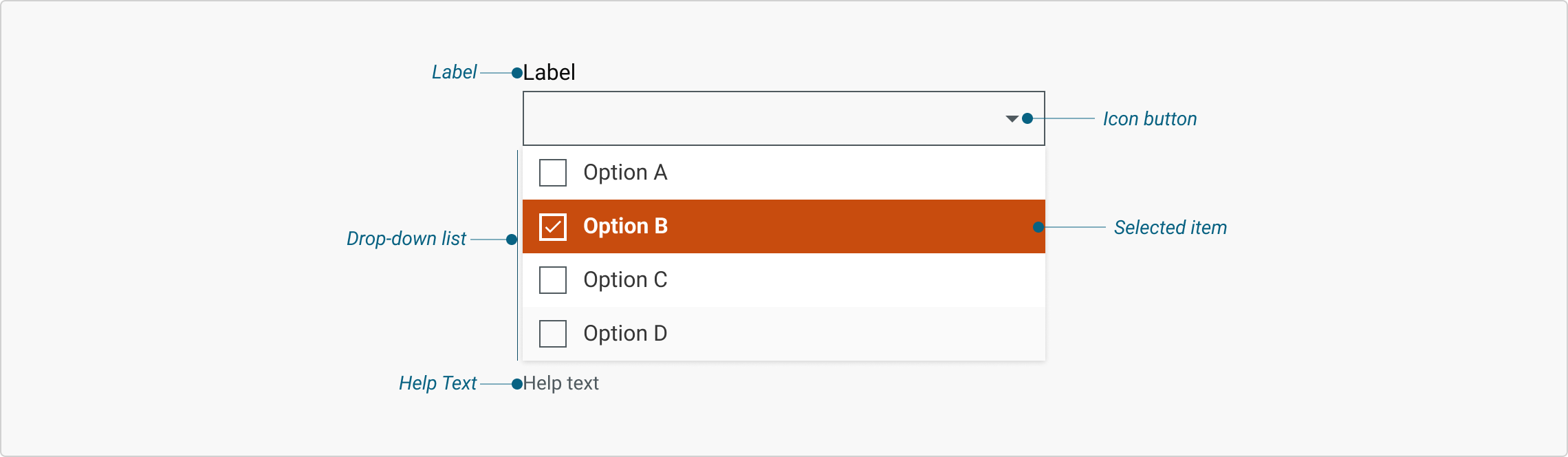This screenshot has height=457, width=1568.
Task: Click the gray Help text below list
Action: coord(560,383)
